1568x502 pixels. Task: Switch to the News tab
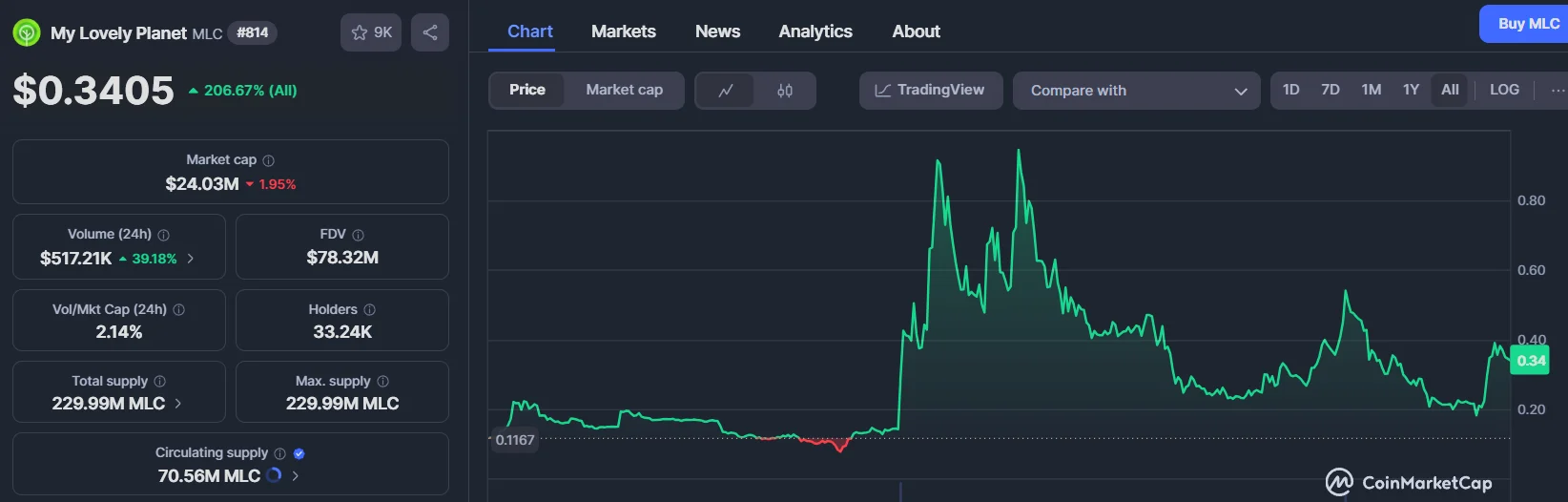pos(717,31)
